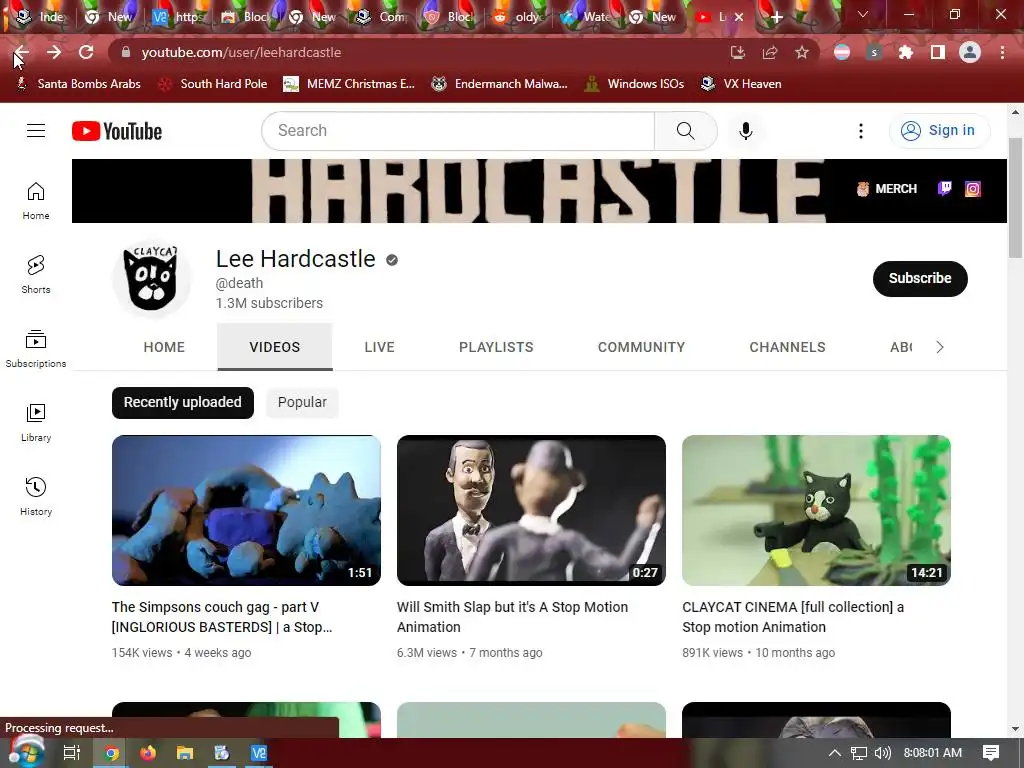The image size is (1024, 768).
Task: Open the CHANNELS channel tab
Action: click(788, 347)
